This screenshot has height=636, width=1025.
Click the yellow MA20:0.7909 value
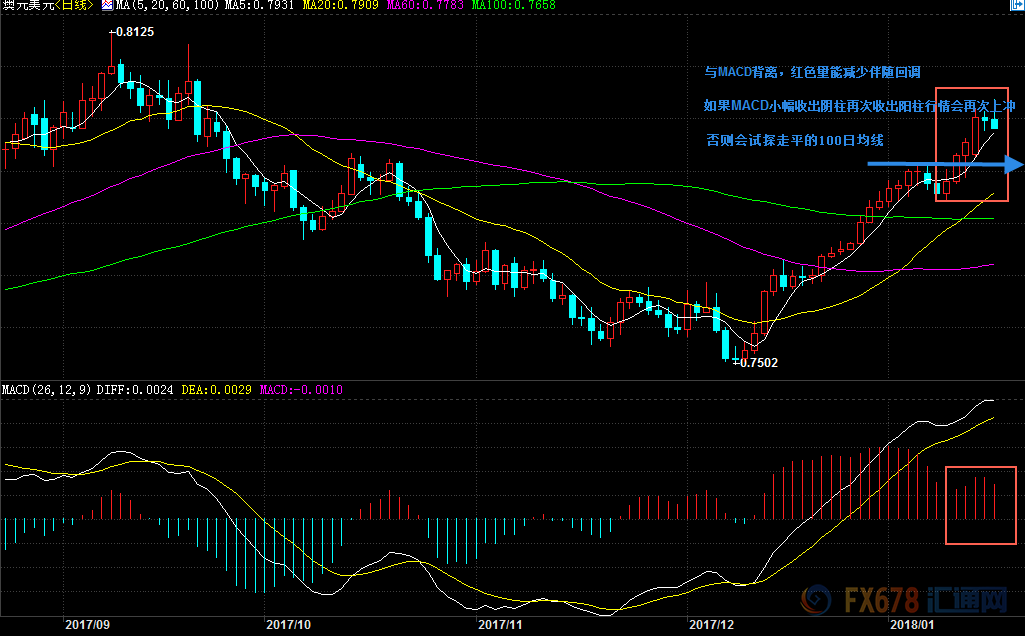pyautogui.click(x=341, y=5)
